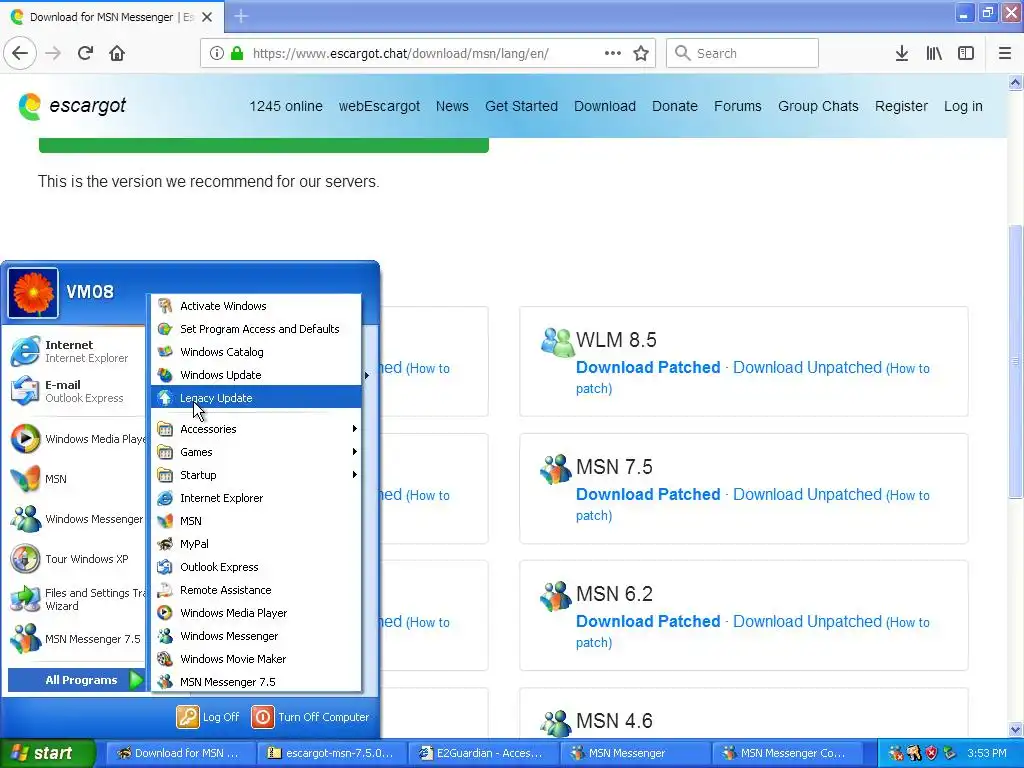
Task: Switch to MSN Messenger taskbar button
Action: pyautogui.click(x=635, y=753)
